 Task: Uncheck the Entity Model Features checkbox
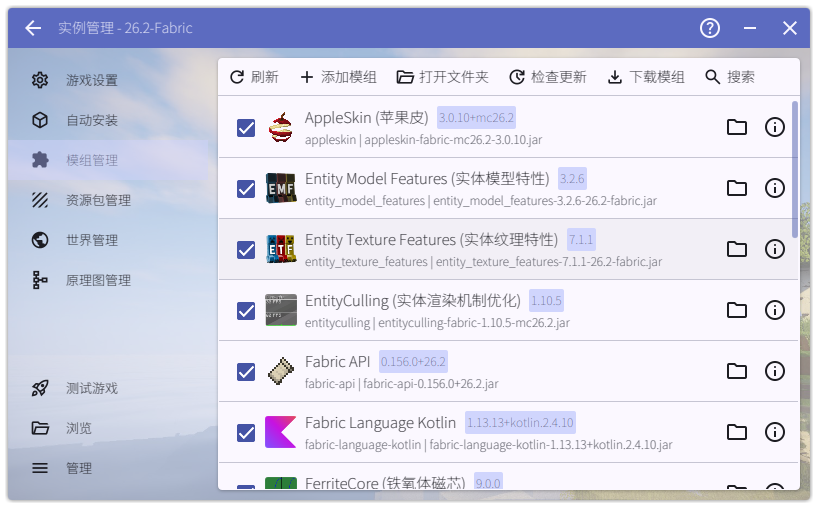[x=246, y=189]
